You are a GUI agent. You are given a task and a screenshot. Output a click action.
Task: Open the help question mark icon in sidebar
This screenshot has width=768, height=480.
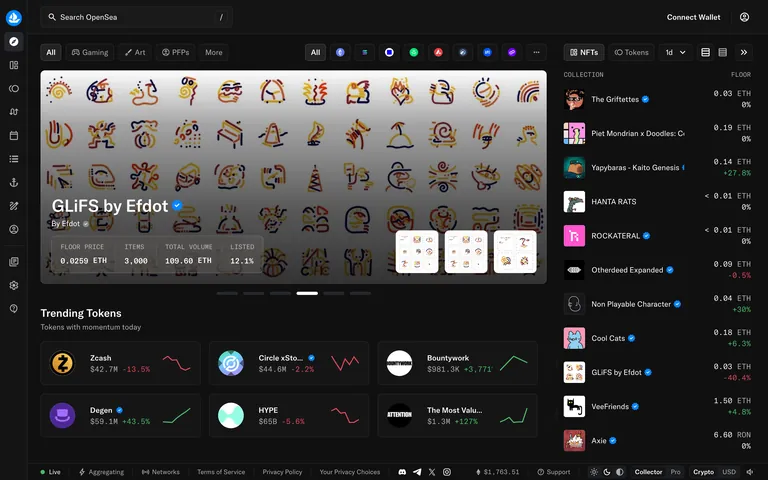coord(14,309)
